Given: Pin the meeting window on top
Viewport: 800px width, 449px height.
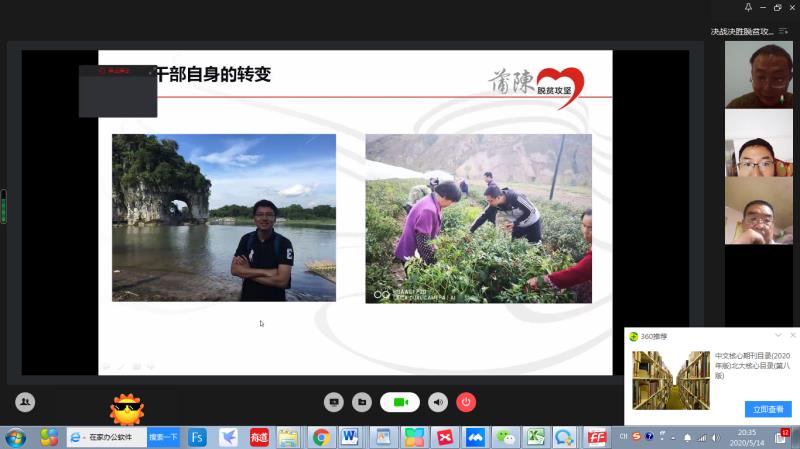Looking at the screenshot, I should pyautogui.click(x=748, y=8).
